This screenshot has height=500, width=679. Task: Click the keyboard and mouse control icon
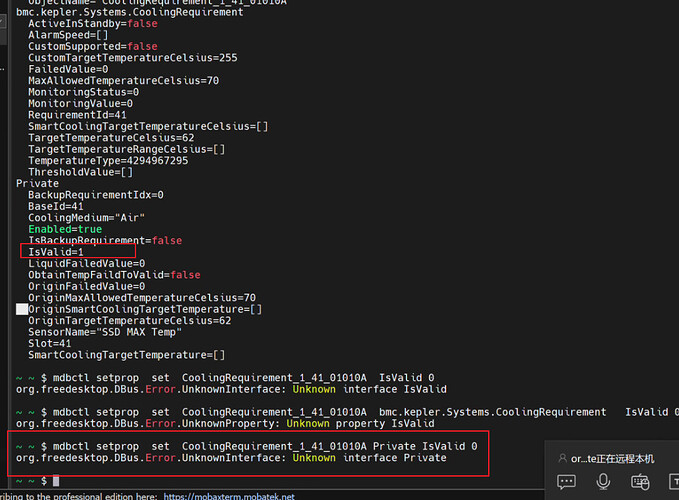(640, 481)
